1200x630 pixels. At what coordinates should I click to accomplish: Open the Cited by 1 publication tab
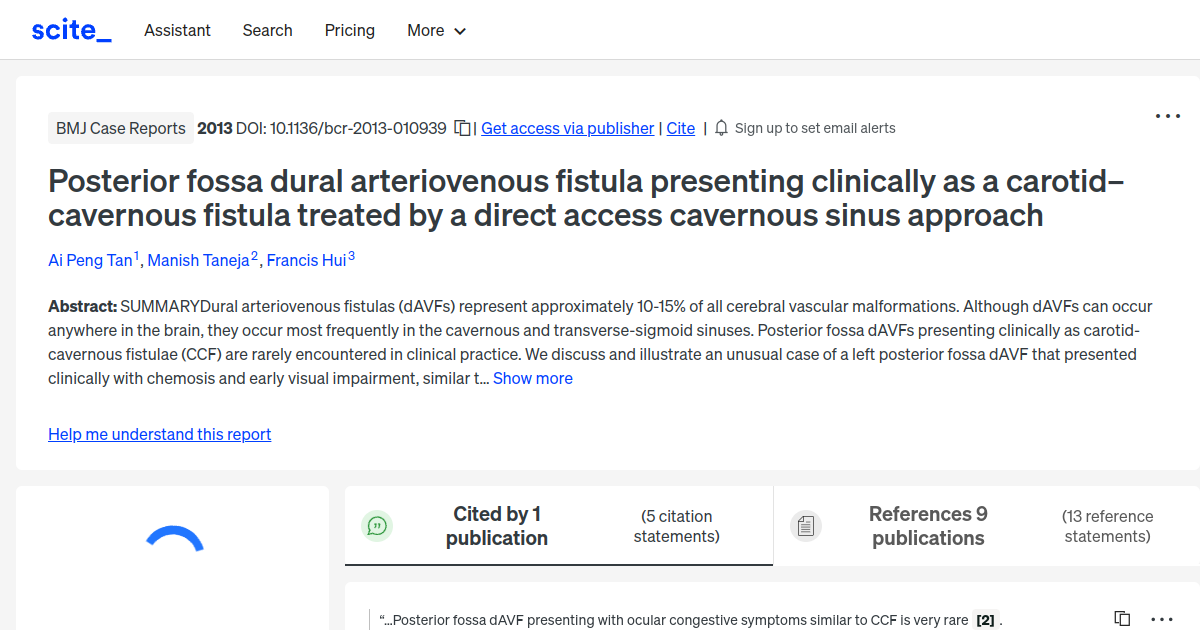[x=497, y=525]
